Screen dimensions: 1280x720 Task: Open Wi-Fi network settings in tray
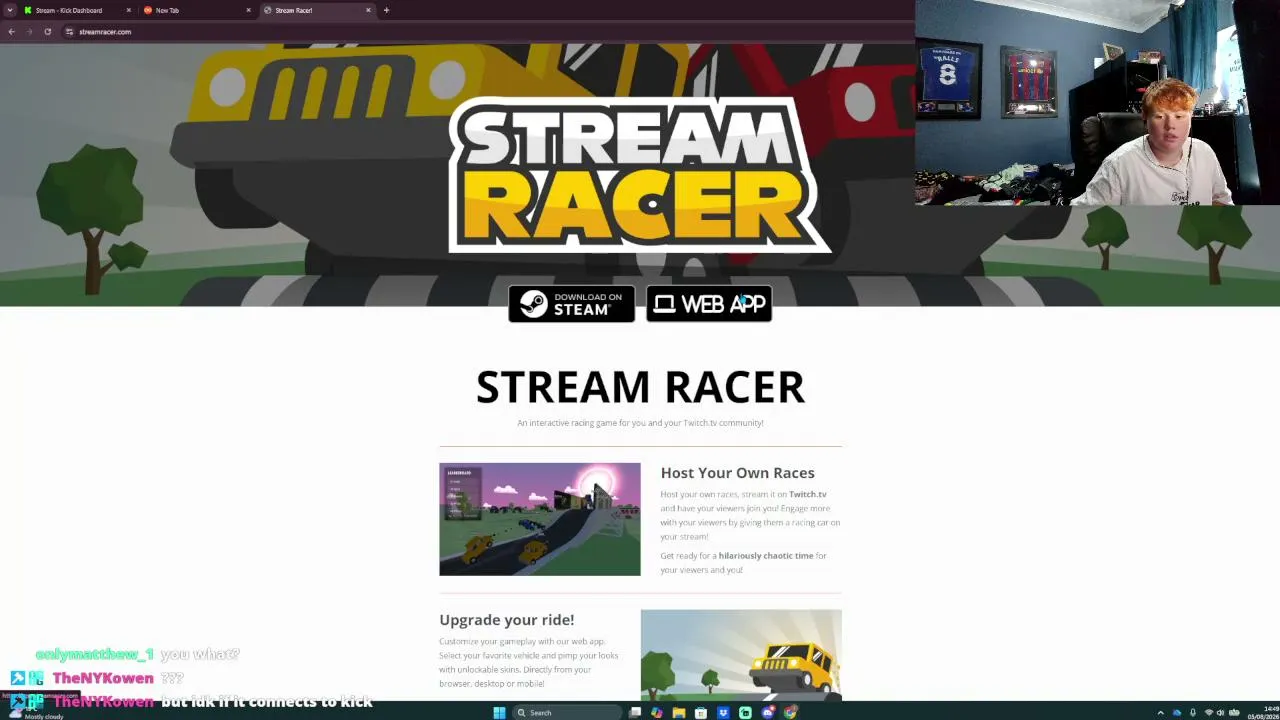click(1208, 713)
